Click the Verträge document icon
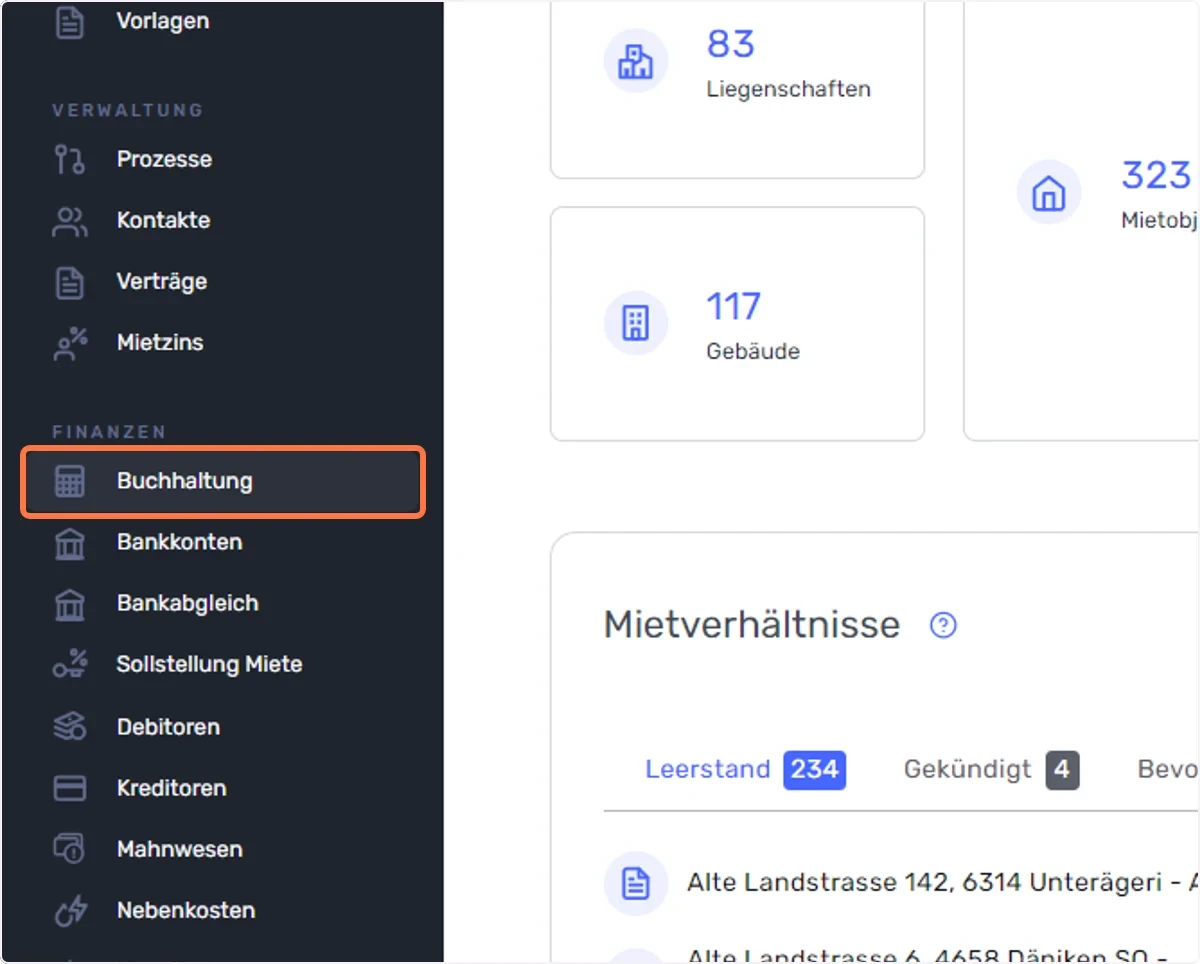 coord(70,281)
